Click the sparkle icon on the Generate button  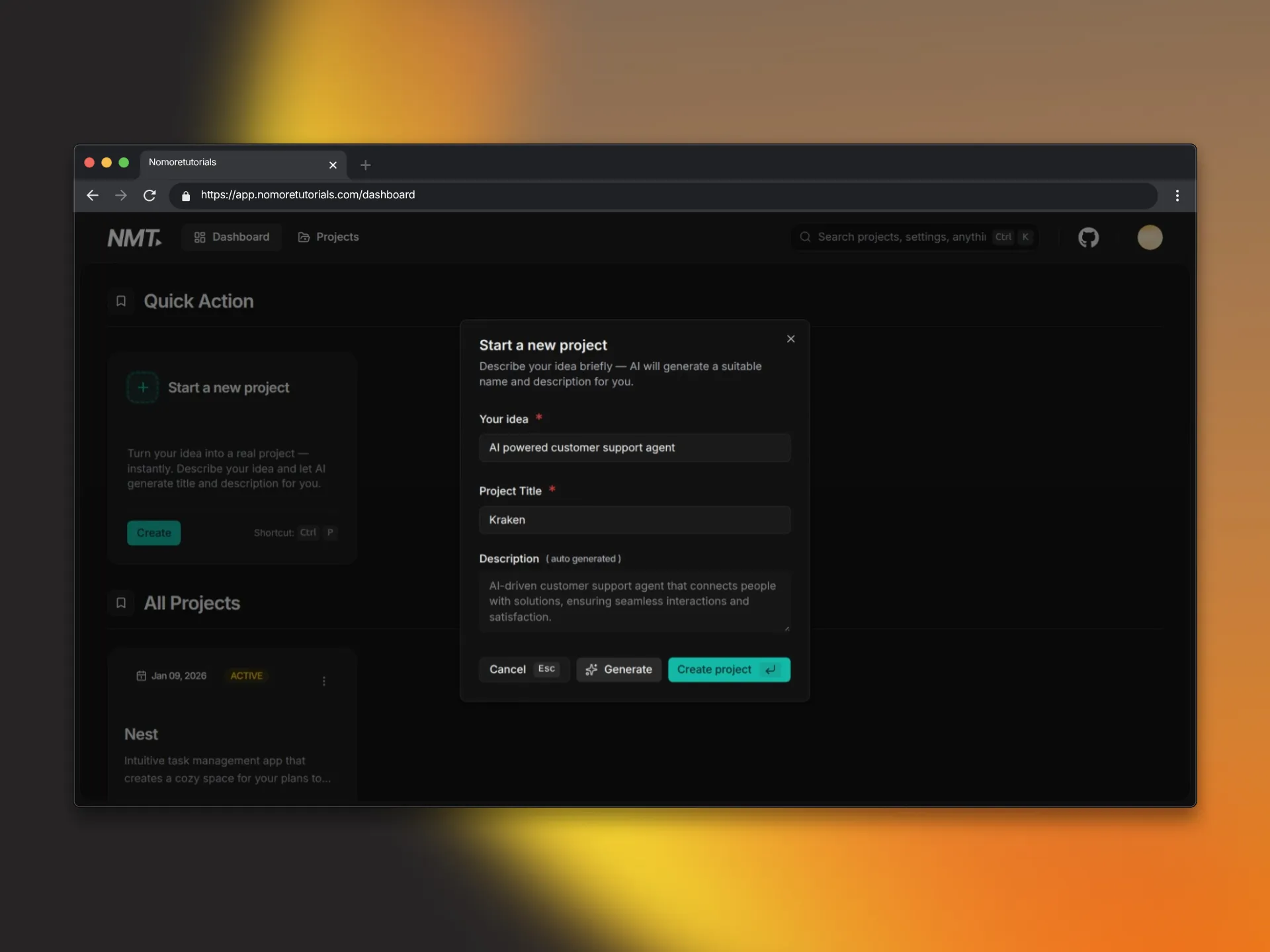[591, 670]
